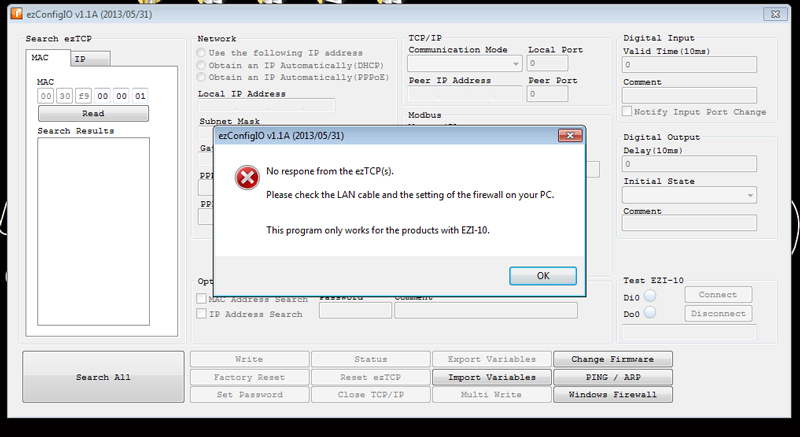Select the MAC search tab
This screenshot has height=437, width=800.
pyautogui.click(x=48, y=58)
